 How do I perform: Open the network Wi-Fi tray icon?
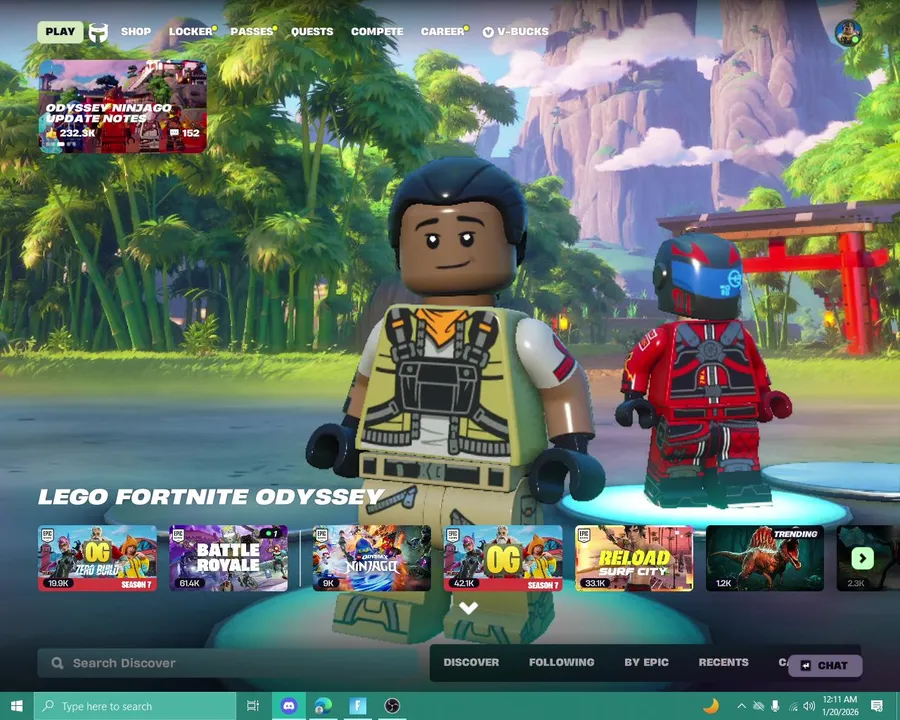(x=793, y=706)
